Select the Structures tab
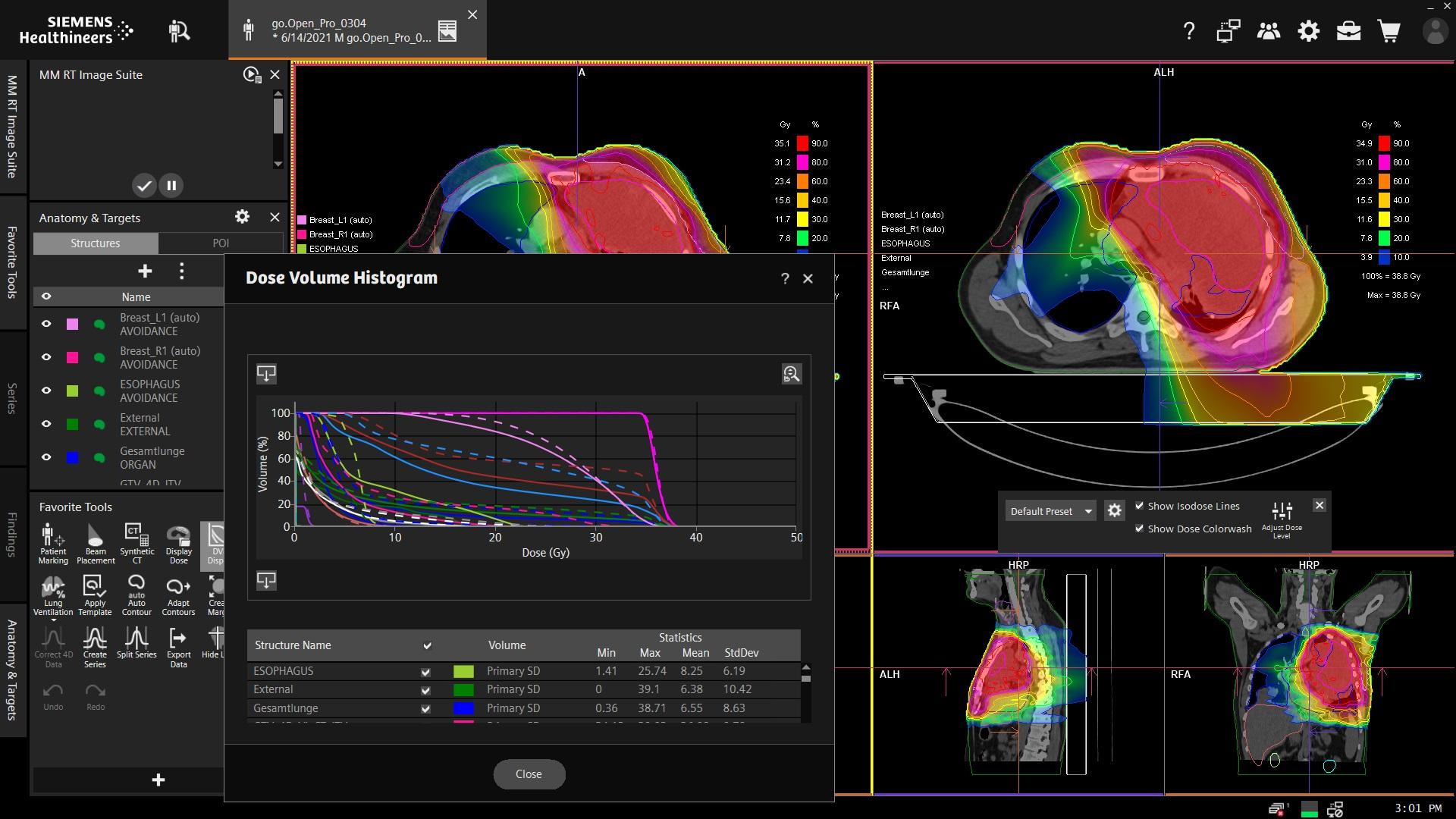This screenshot has width=1456, height=819. (95, 243)
